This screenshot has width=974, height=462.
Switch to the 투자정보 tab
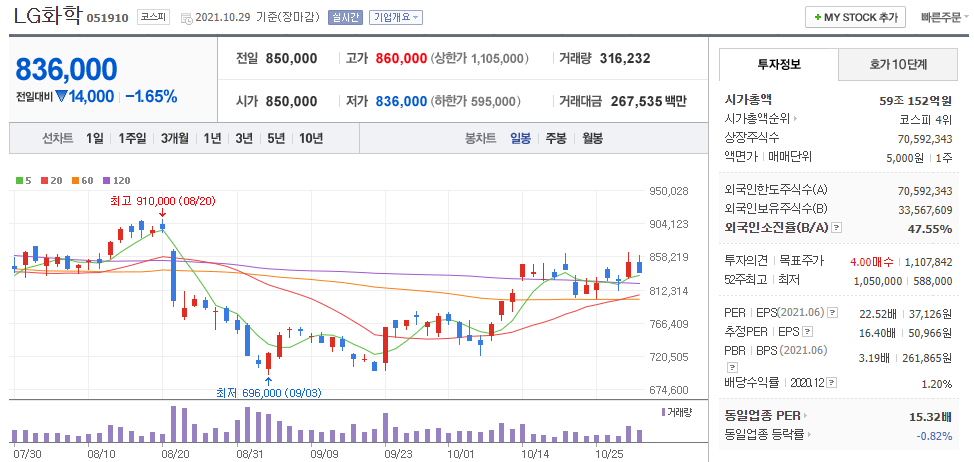779,64
